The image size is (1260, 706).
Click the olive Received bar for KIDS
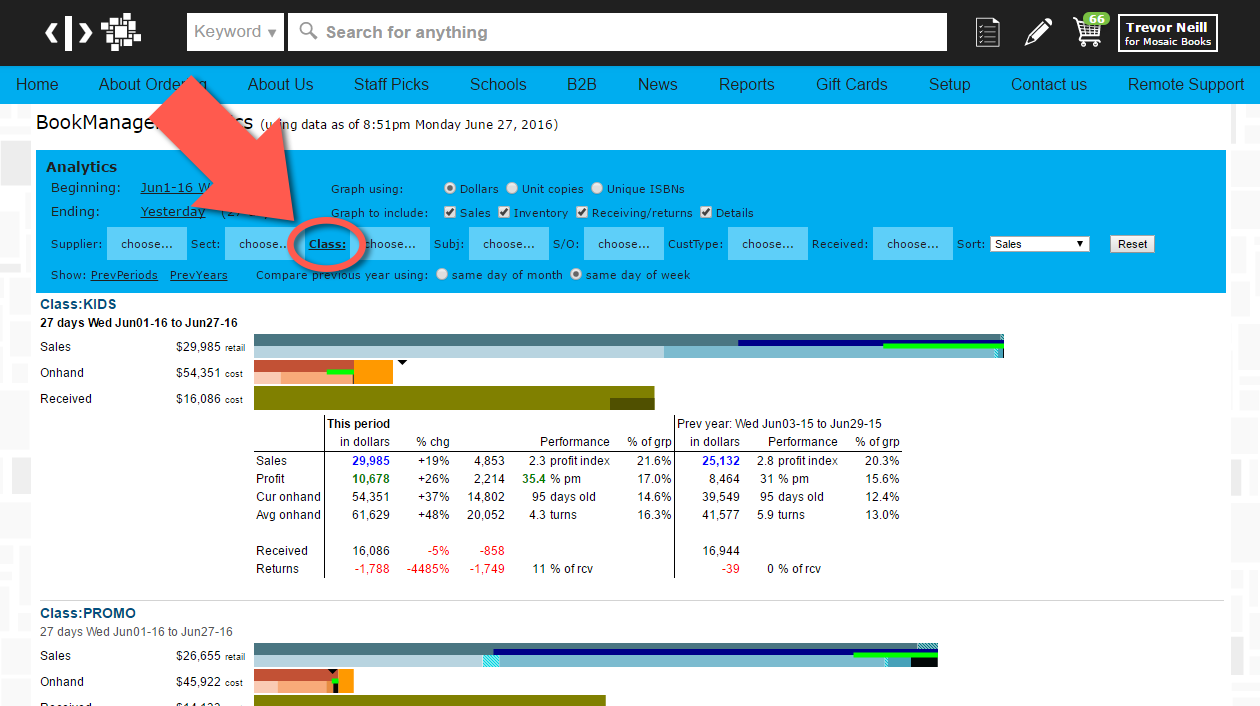point(453,398)
